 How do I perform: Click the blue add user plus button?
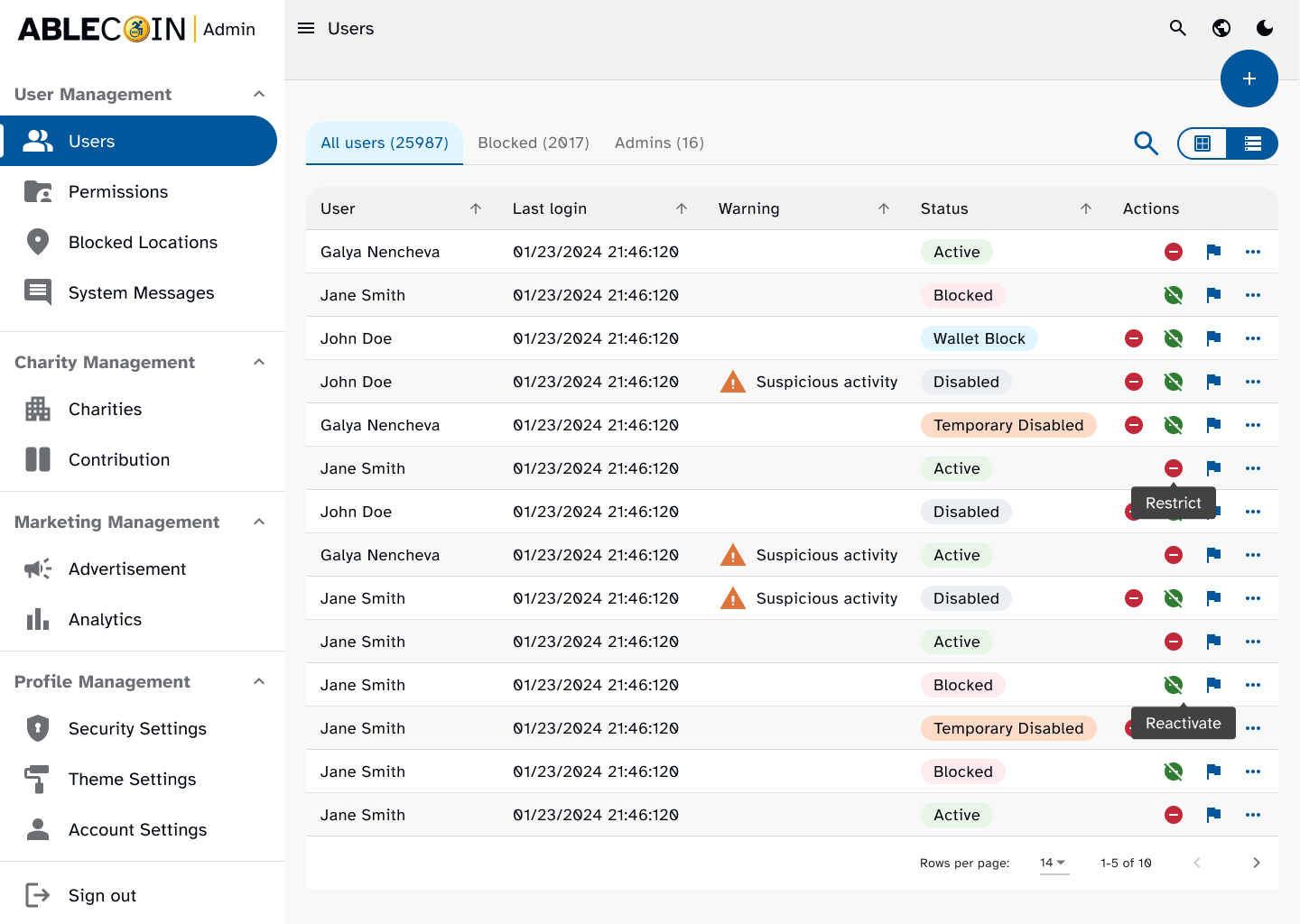[x=1249, y=79]
